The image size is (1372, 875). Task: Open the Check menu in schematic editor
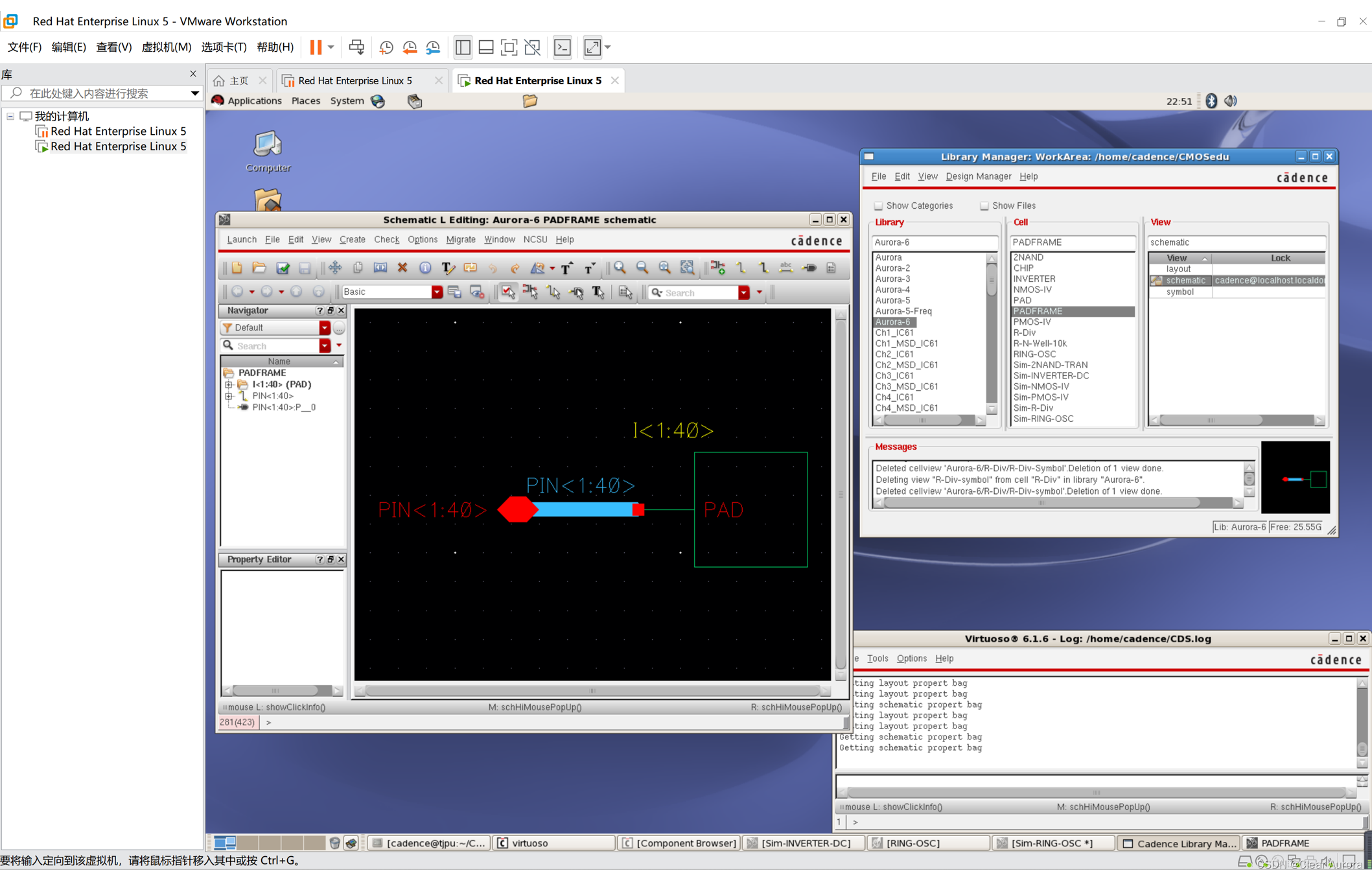386,239
